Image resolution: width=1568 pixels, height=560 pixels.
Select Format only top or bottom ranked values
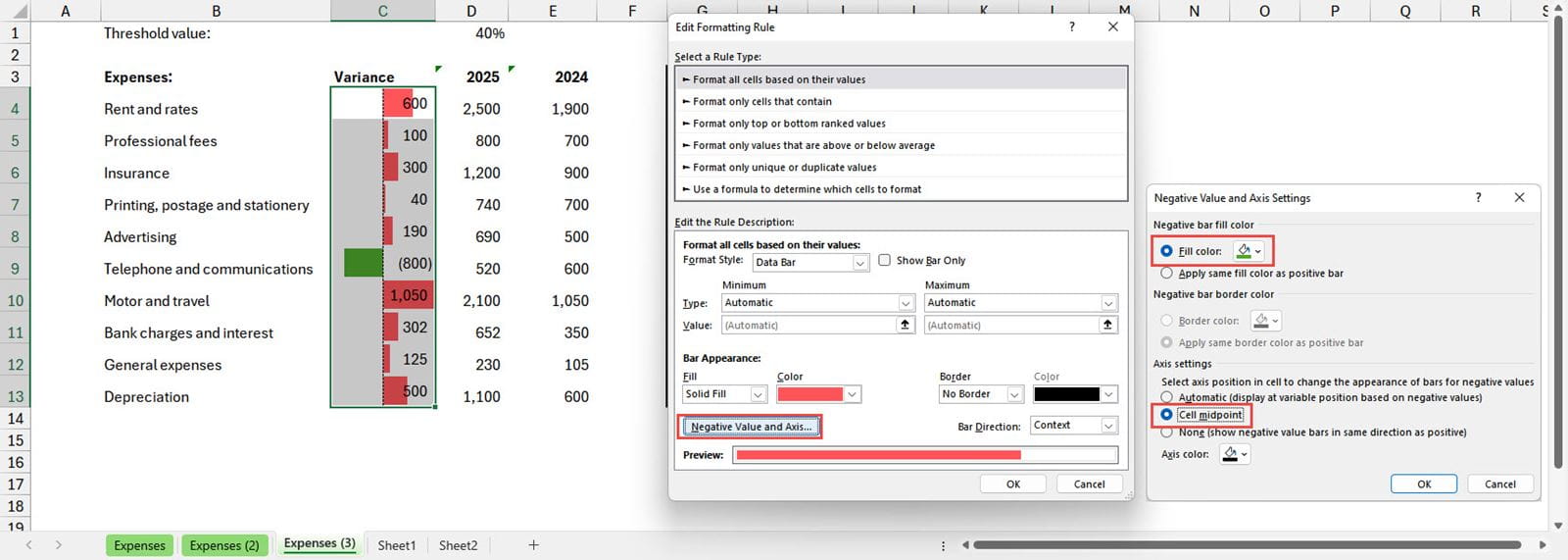(x=901, y=124)
